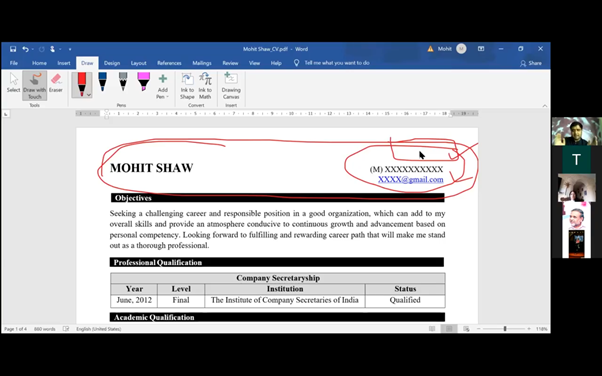Screen dimensions: 602x376
Task: Open the XXXX@gmail.com link
Action: [410, 179]
